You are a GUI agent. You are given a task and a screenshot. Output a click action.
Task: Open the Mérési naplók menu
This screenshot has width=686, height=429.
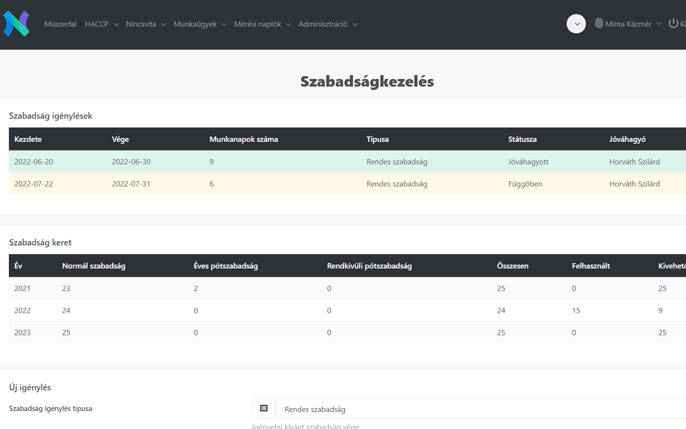coord(262,24)
